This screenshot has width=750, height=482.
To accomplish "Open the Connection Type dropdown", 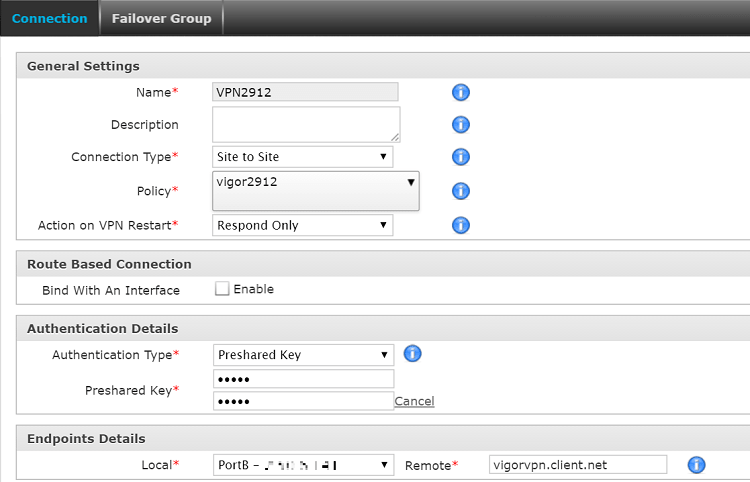I will [x=302, y=157].
